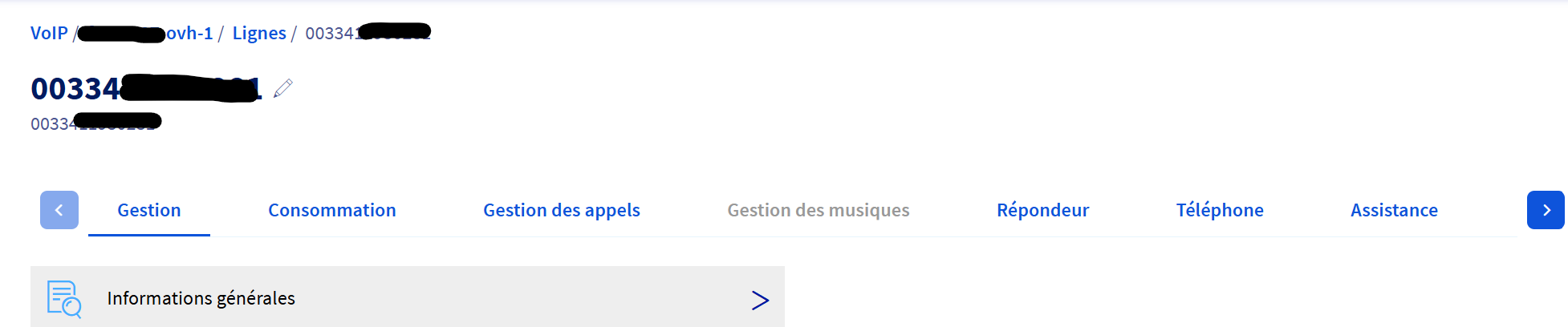The width and height of the screenshot is (1568, 327).
Task: Click the pencil edit icon beside the line number
Action: tap(282, 88)
